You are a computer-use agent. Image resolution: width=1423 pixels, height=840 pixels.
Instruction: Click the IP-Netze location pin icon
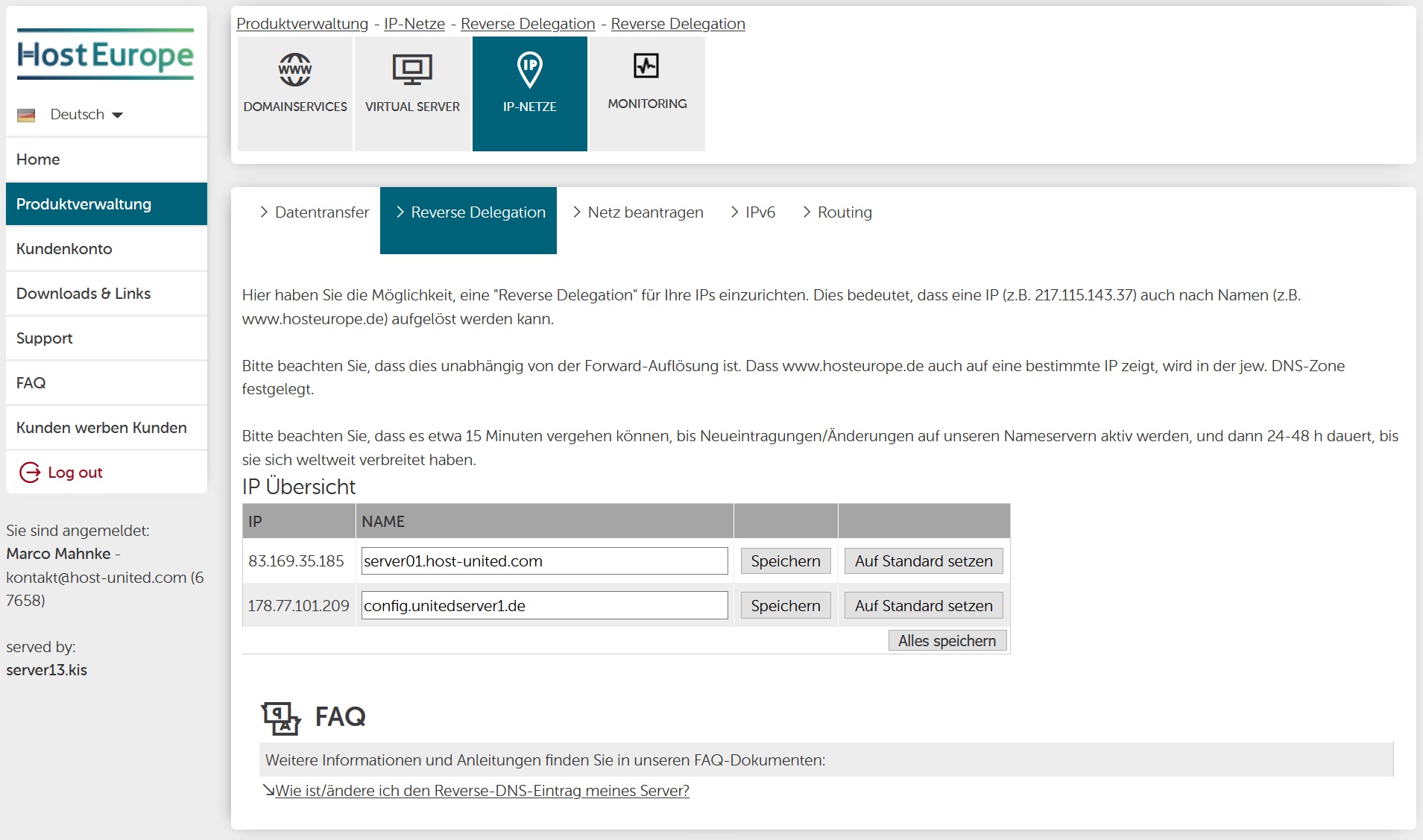(x=529, y=70)
